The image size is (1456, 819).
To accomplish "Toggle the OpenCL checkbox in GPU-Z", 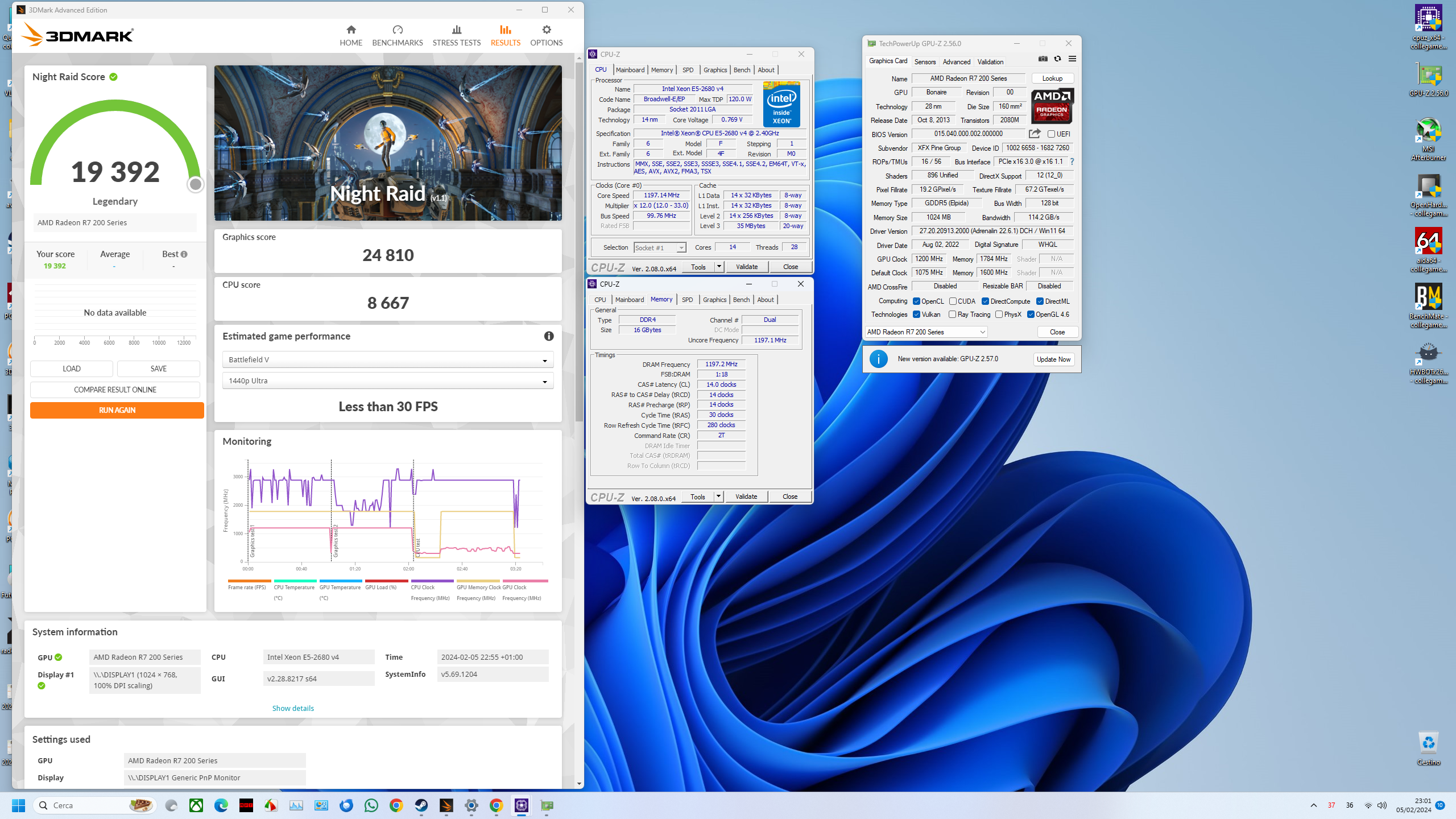I will [x=916, y=301].
